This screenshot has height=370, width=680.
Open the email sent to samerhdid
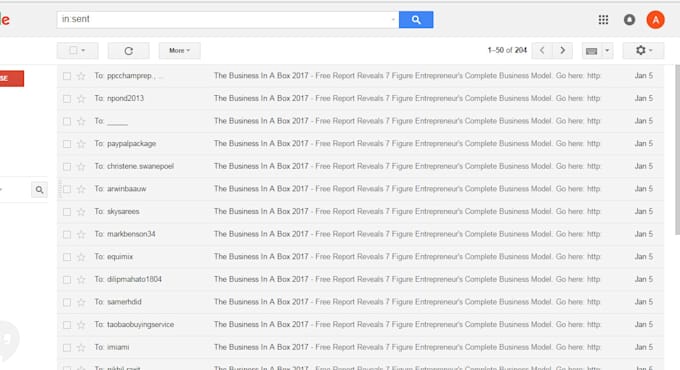point(360,302)
